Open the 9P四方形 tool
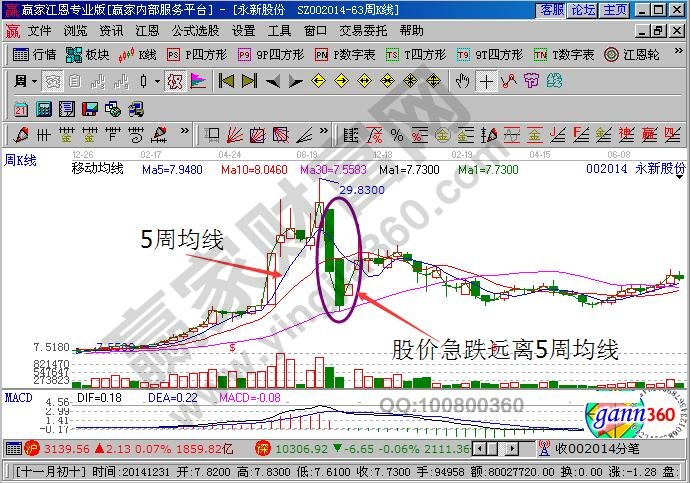Screen dimensions: 690x483 [x=271, y=55]
